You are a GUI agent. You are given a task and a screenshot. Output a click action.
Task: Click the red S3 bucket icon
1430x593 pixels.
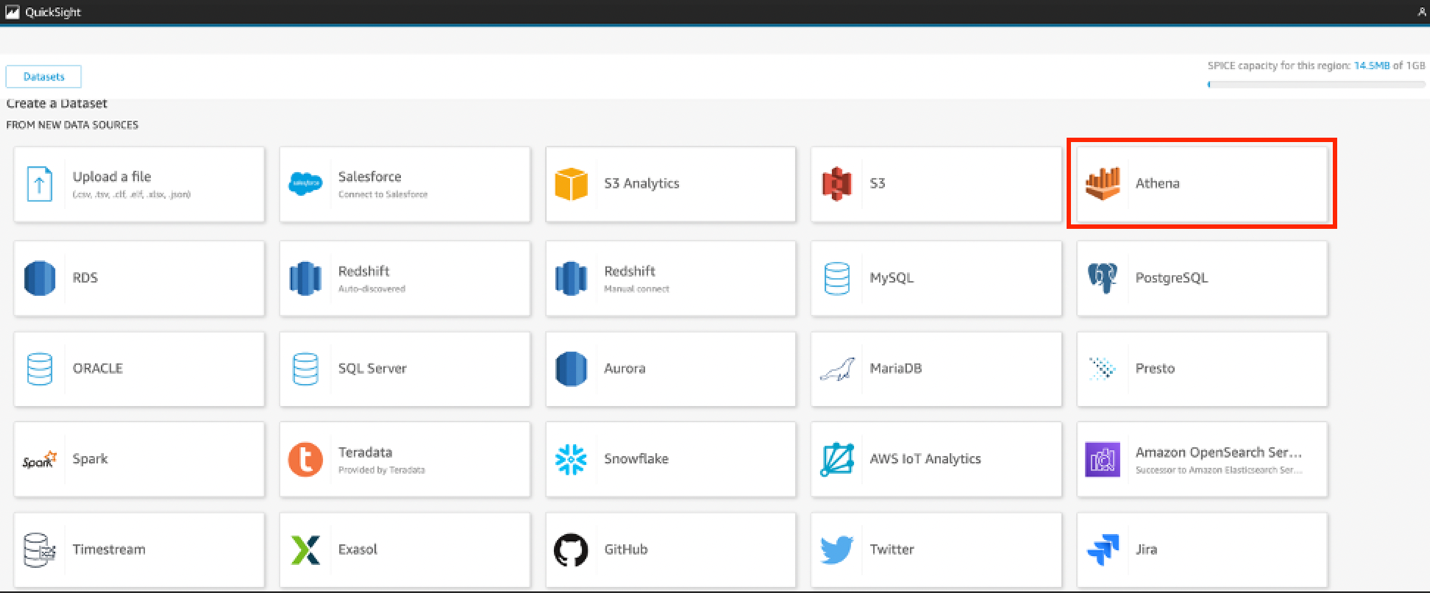tap(836, 184)
